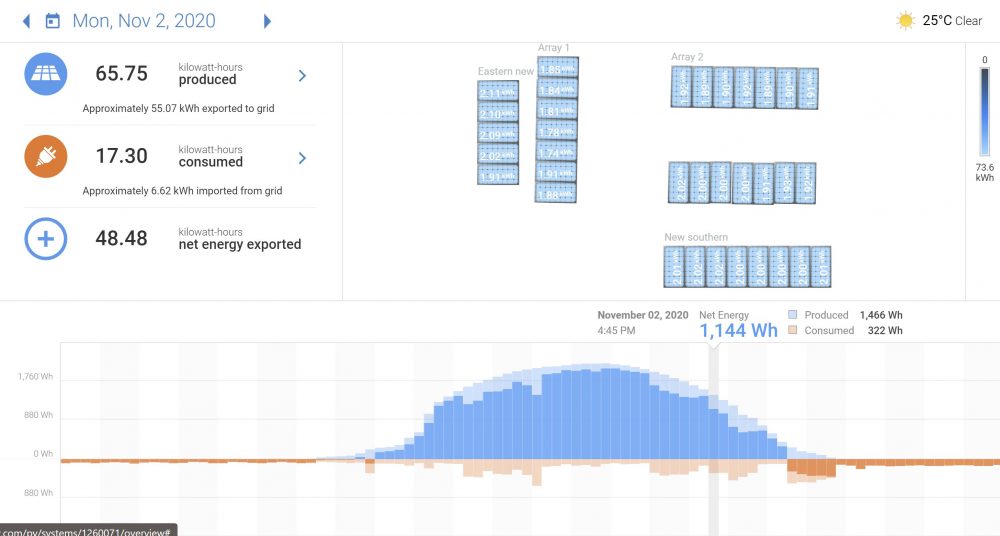The image size is (1000, 536).
Task: Click the orange plug consumed icon
Action: 46,156
